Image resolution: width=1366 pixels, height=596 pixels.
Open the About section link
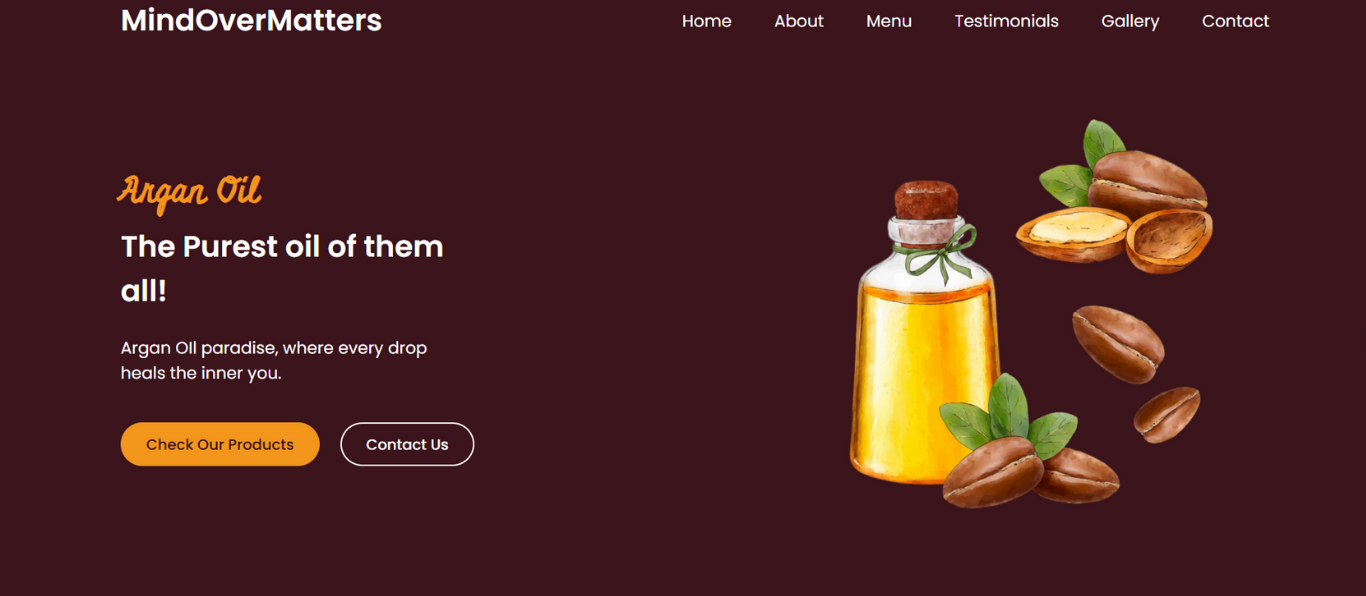[798, 21]
